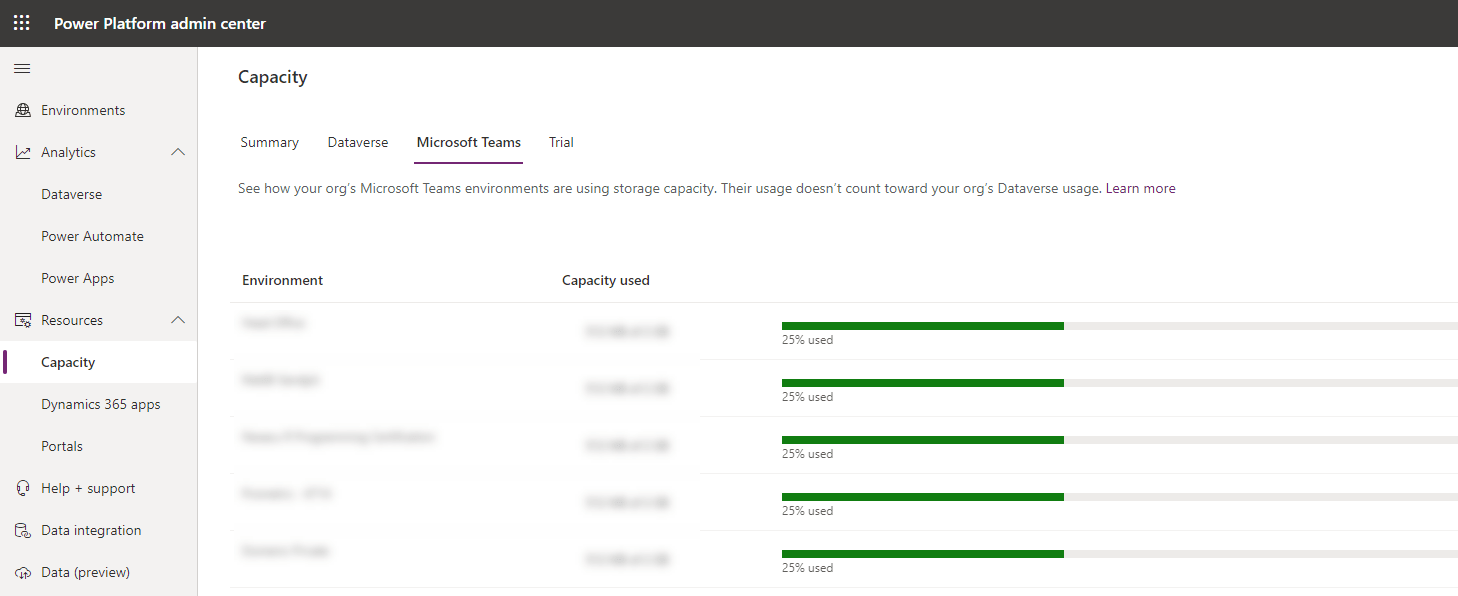Screen dimensions: 1458x596
Task: Select the Data (preview) icon
Action: 21,572
